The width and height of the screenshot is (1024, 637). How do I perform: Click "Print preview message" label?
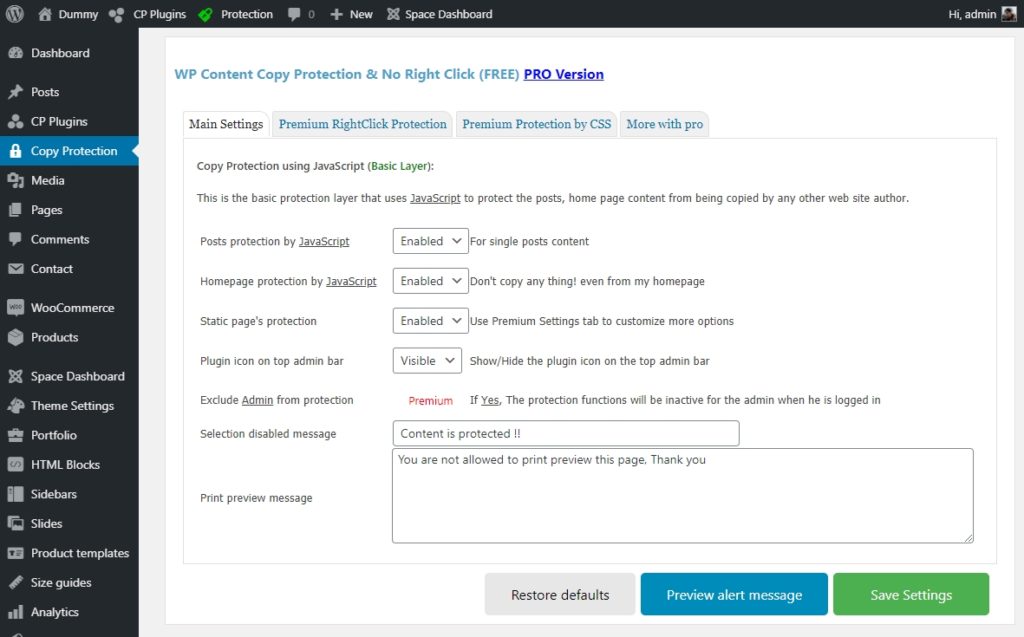[x=256, y=498]
